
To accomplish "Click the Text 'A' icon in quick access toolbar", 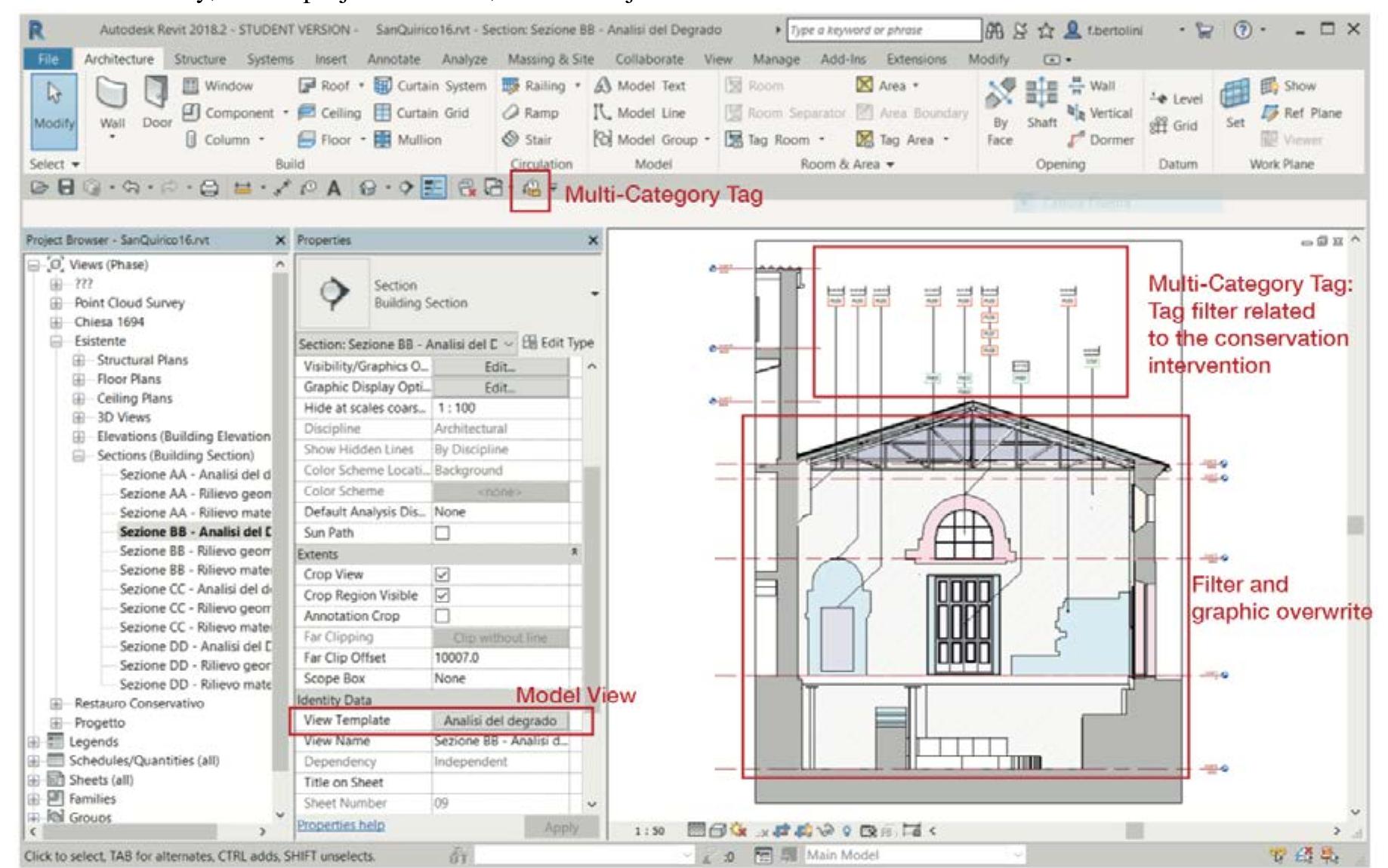I will tap(334, 188).
